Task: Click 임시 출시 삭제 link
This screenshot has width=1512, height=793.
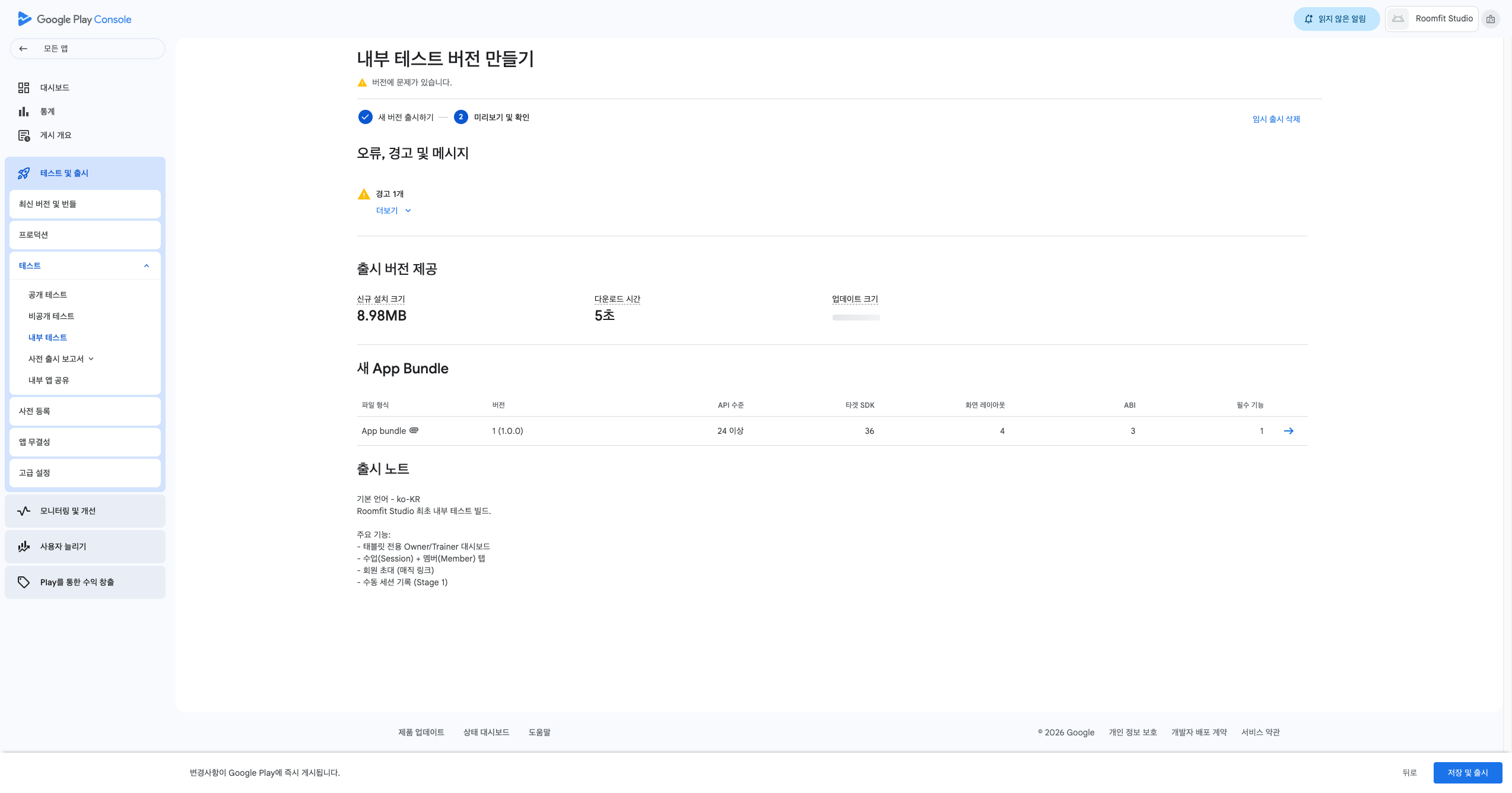Action: tap(1276, 119)
